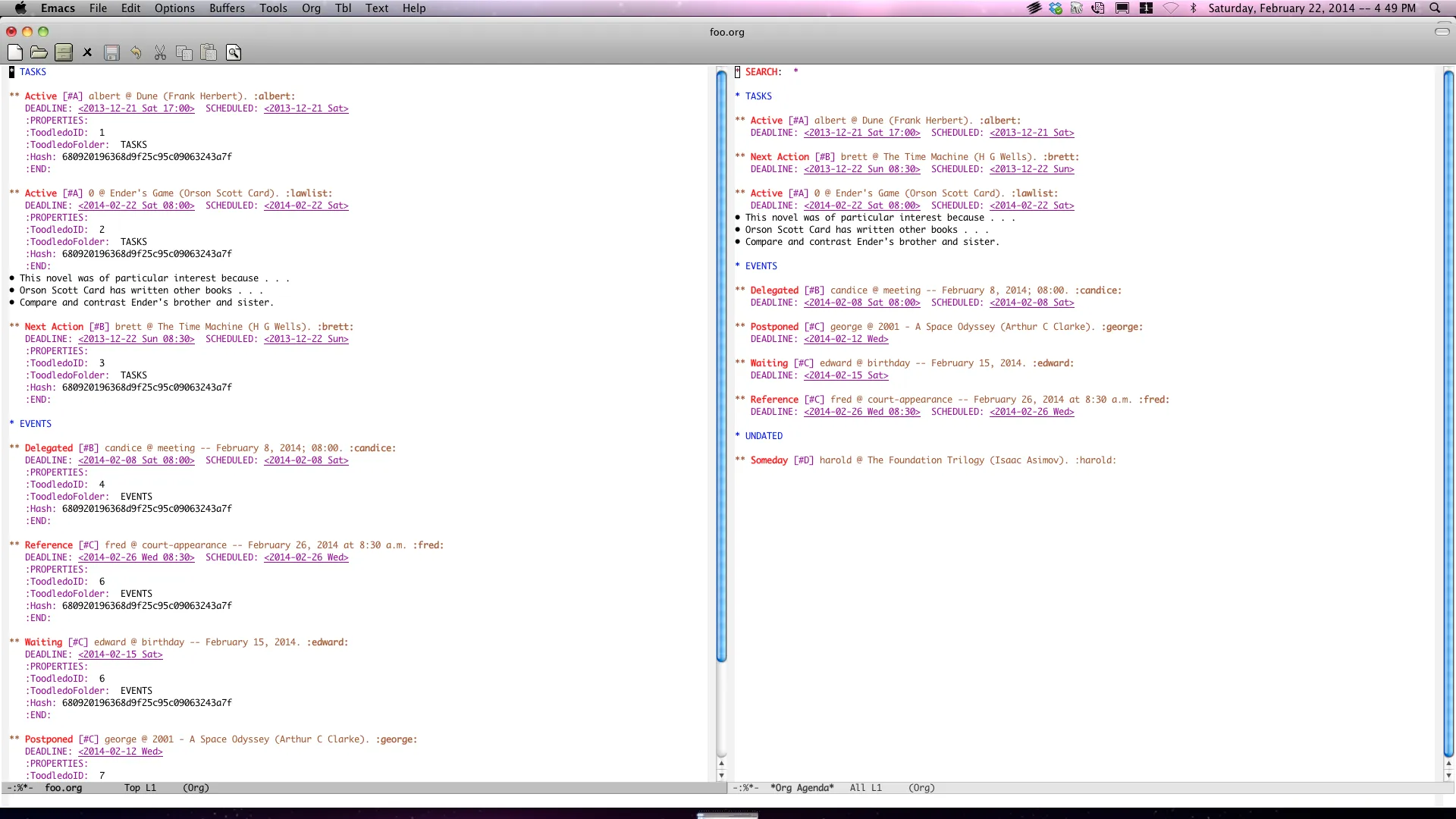Open the Org menu

pos(311,8)
